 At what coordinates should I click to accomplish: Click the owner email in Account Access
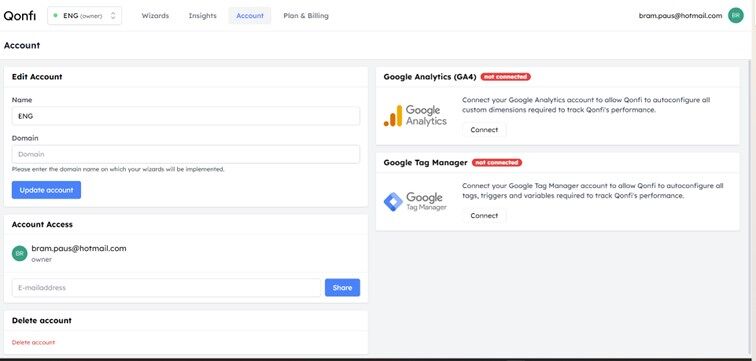[x=79, y=248]
